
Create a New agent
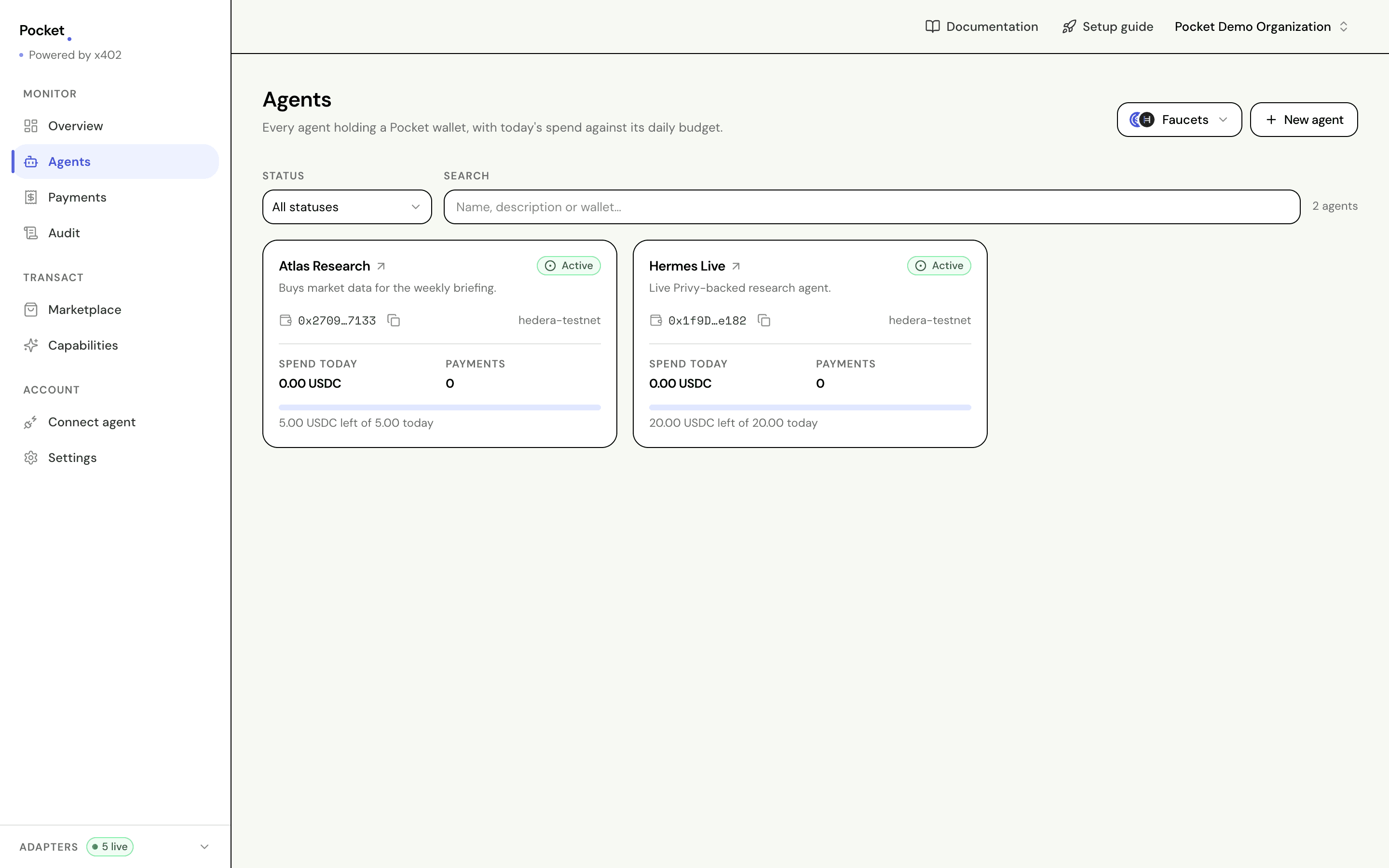[x=1304, y=120]
